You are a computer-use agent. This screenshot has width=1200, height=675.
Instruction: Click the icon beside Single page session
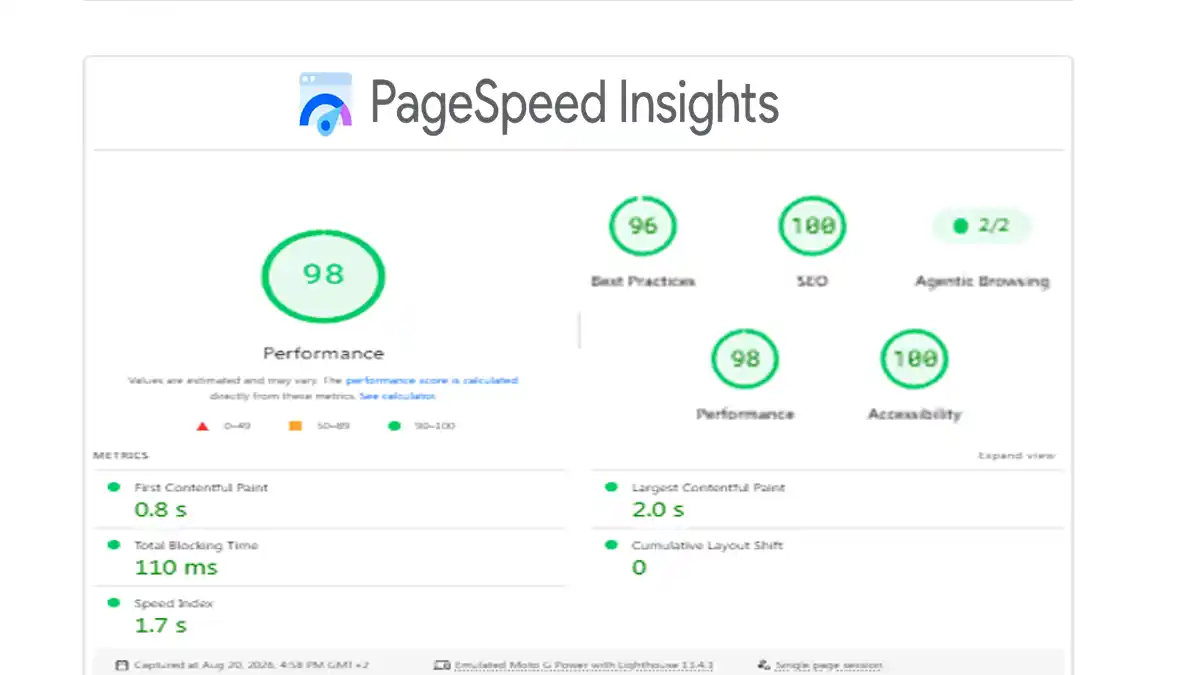click(764, 665)
